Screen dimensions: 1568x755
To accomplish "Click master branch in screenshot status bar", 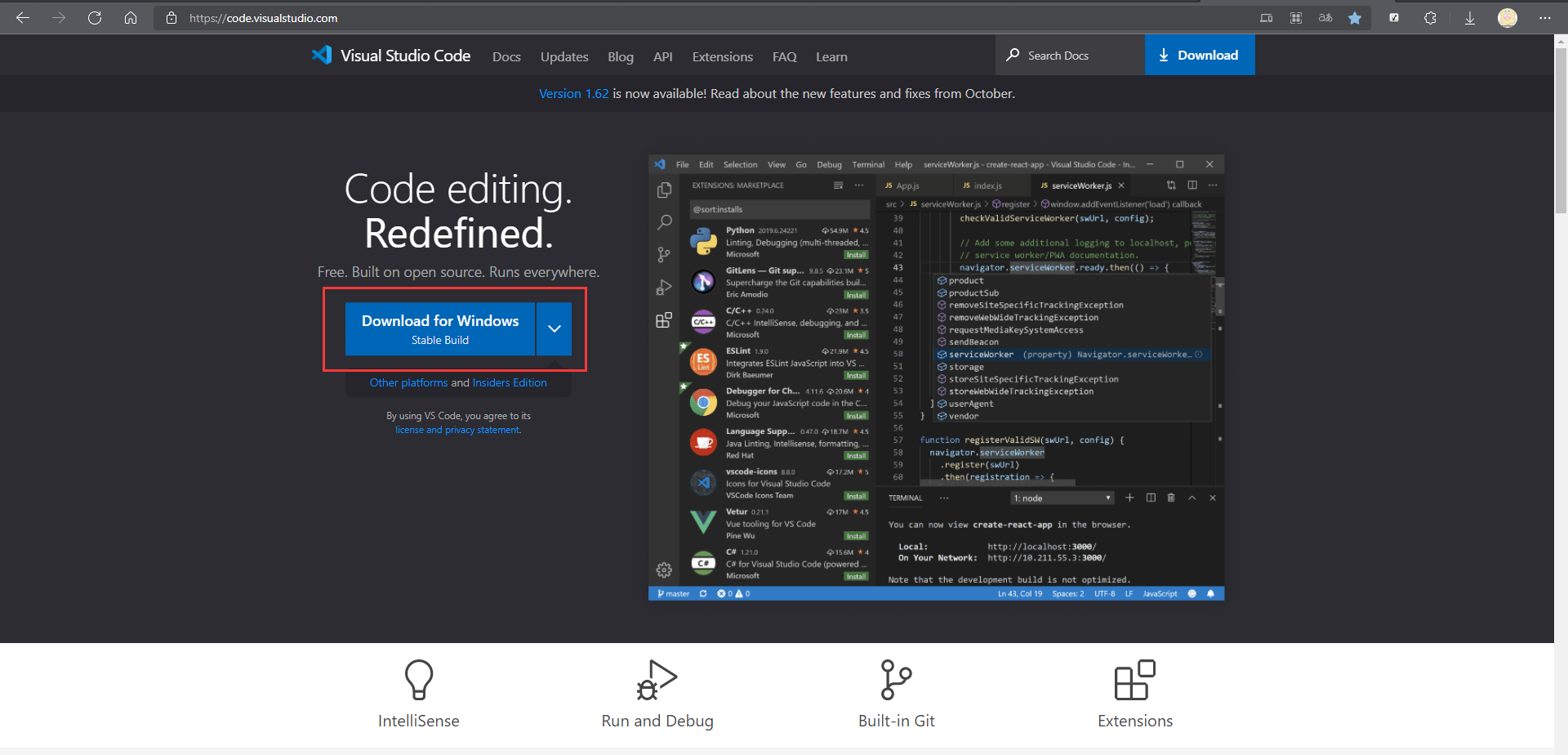I will 674,593.
